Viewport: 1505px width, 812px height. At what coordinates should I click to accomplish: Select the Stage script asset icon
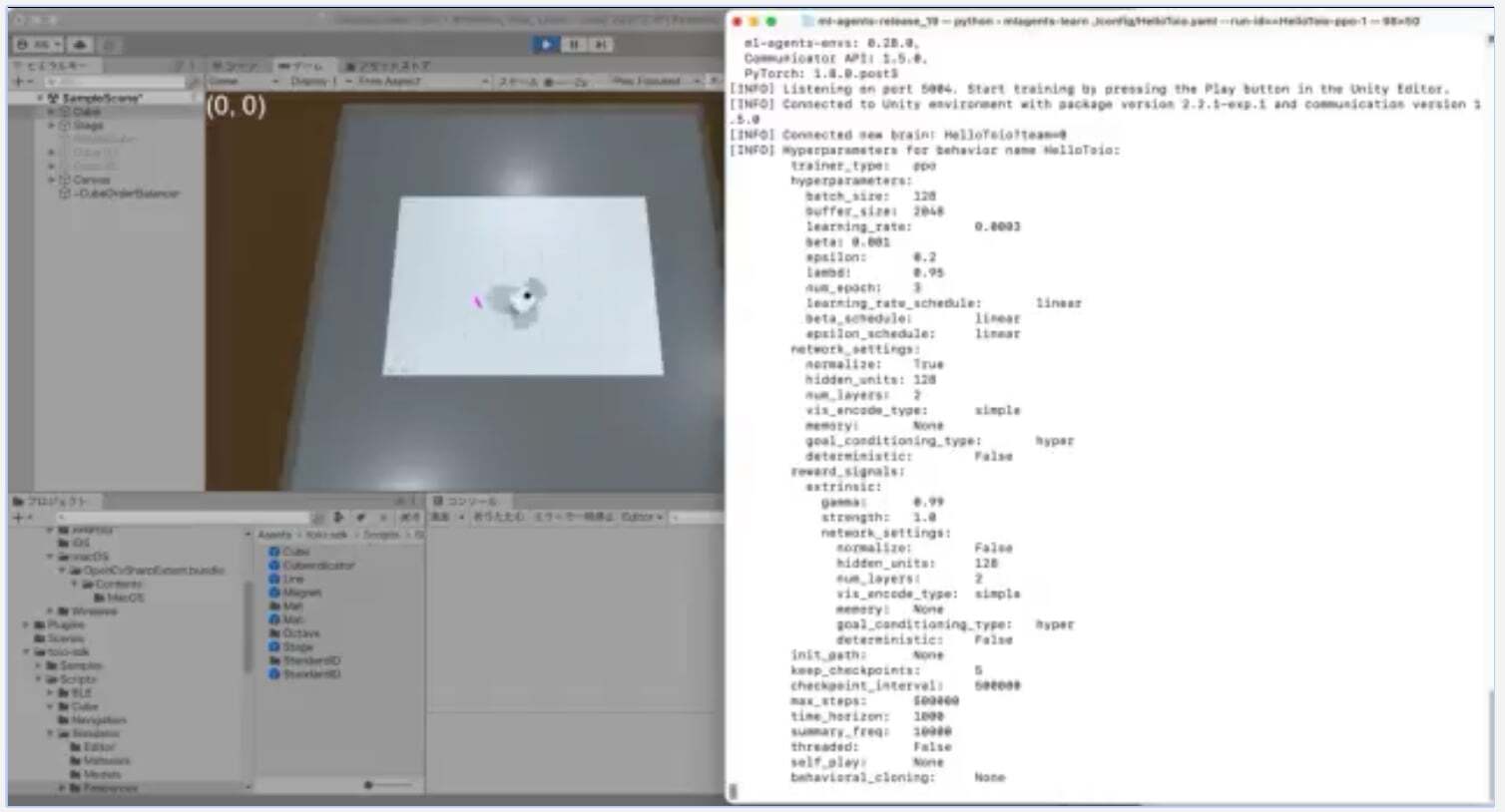tap(274, 647)
